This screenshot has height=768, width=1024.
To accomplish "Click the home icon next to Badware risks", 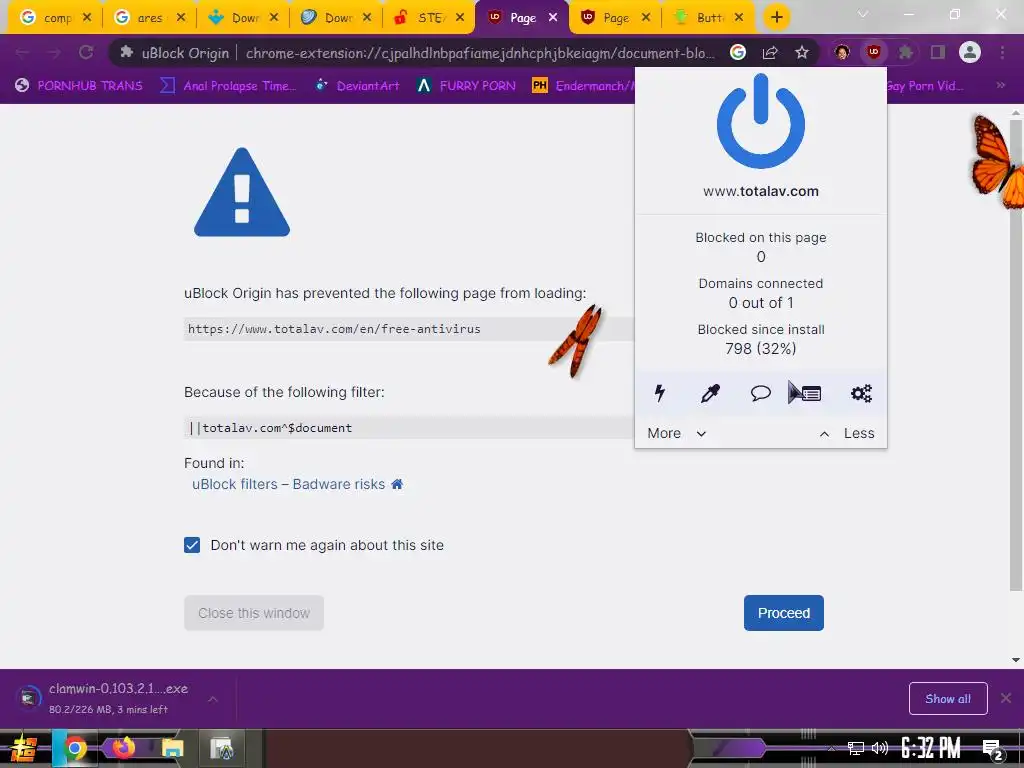I will click(397, 484).
